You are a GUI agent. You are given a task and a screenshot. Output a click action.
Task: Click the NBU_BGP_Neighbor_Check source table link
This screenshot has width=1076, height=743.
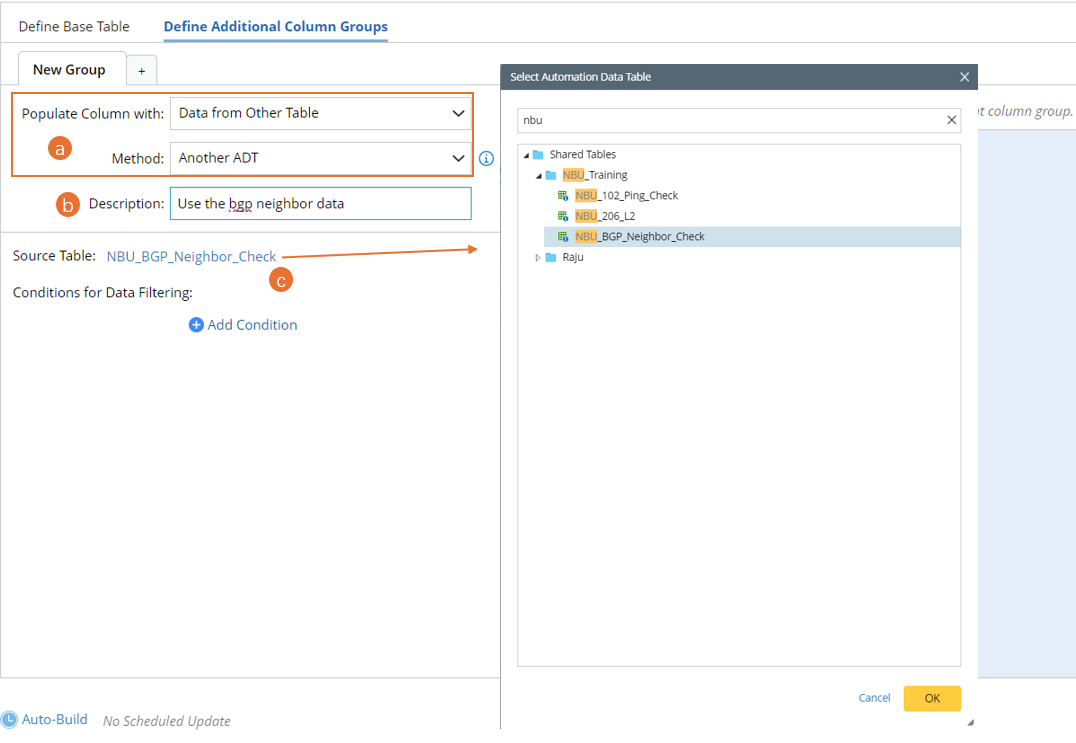coord(191,257)
